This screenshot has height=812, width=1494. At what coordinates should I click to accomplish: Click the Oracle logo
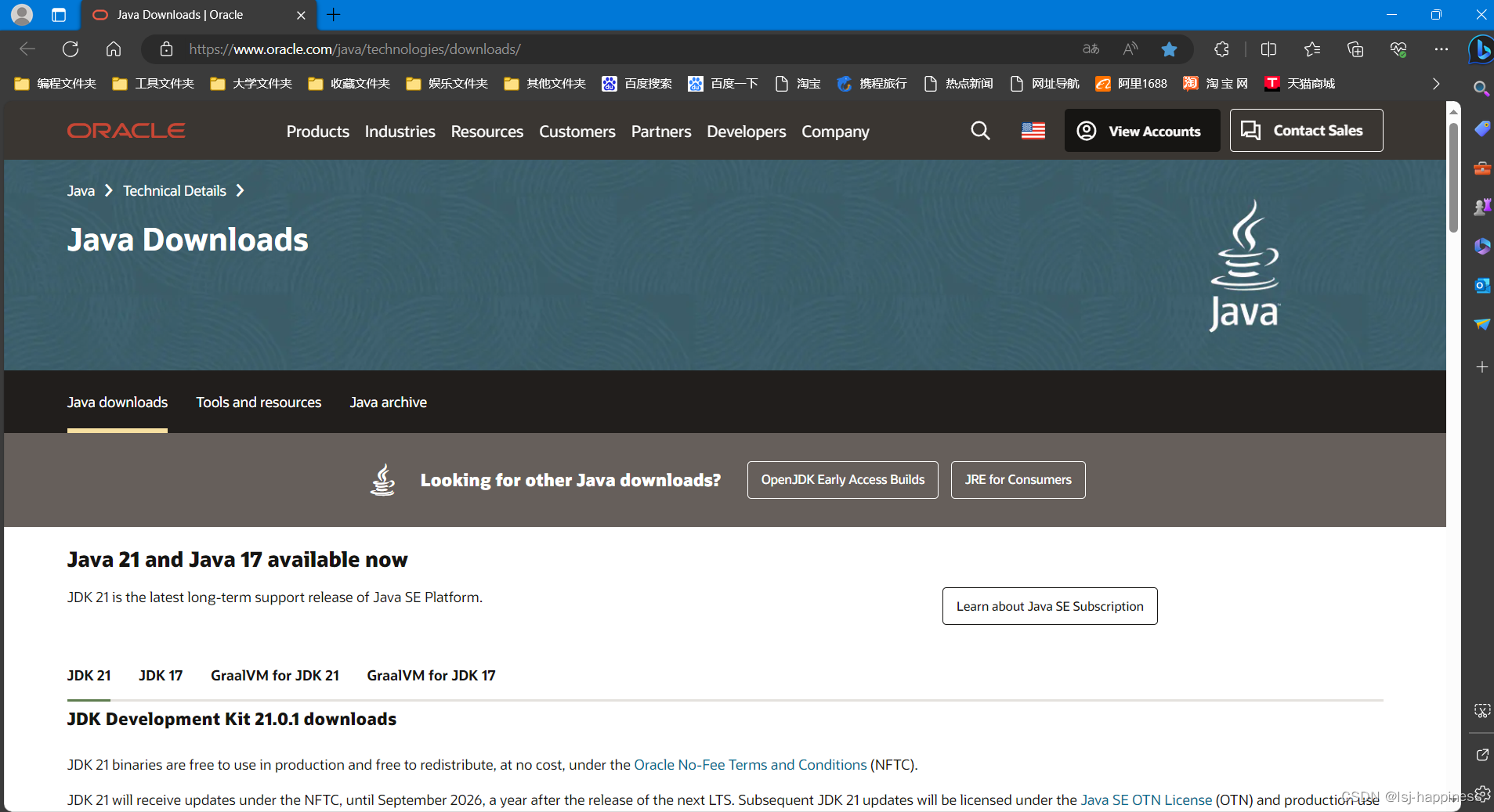pos(126,131)
